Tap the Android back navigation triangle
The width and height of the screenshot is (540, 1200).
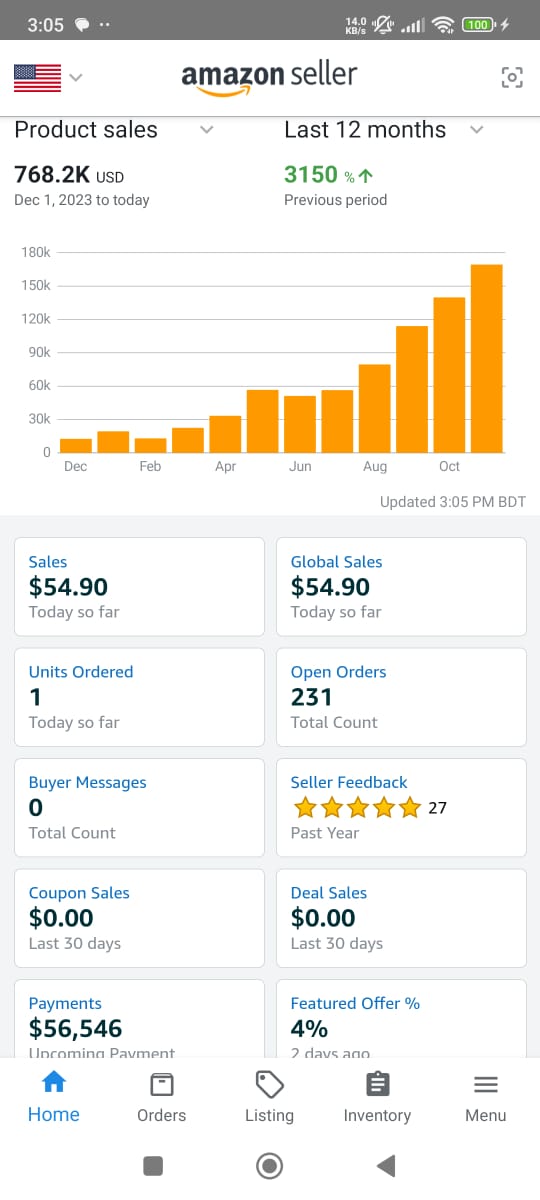(386, 1165)
